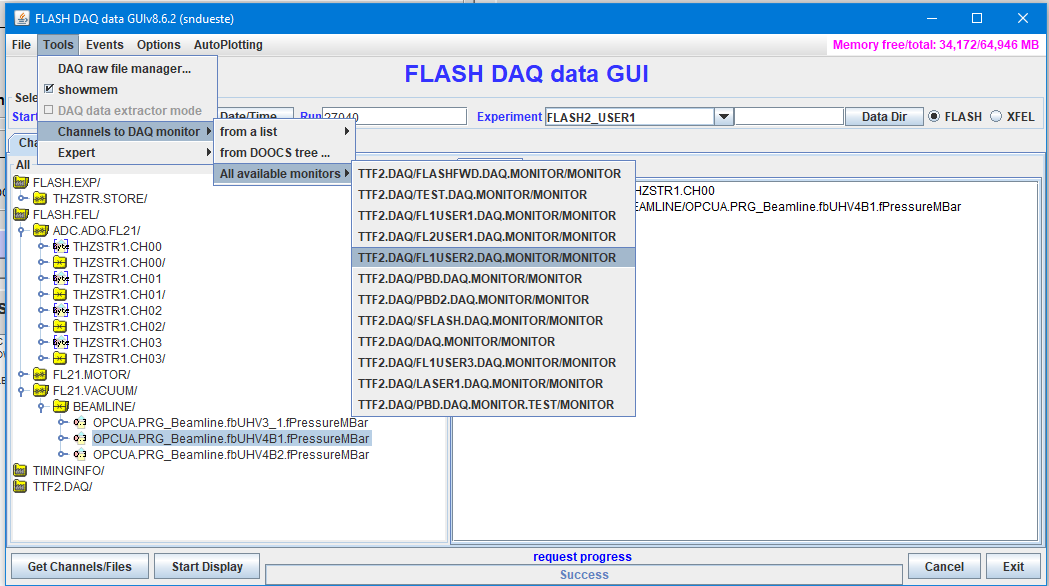1049x586 pixels.
Task: Open the Events menu
Action: click(104, 44)
